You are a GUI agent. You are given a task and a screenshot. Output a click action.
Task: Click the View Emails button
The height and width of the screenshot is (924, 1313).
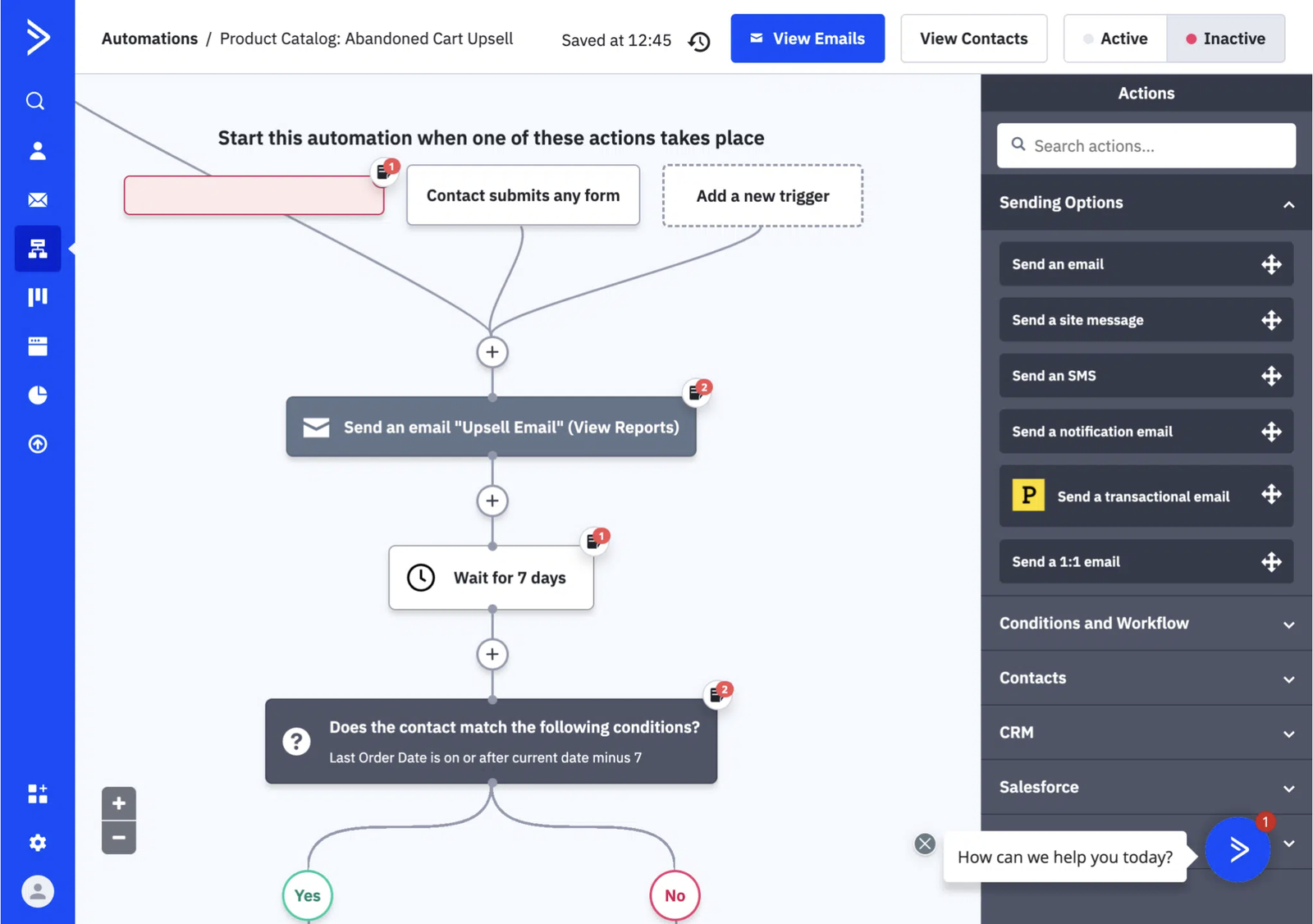click(807, 38)
